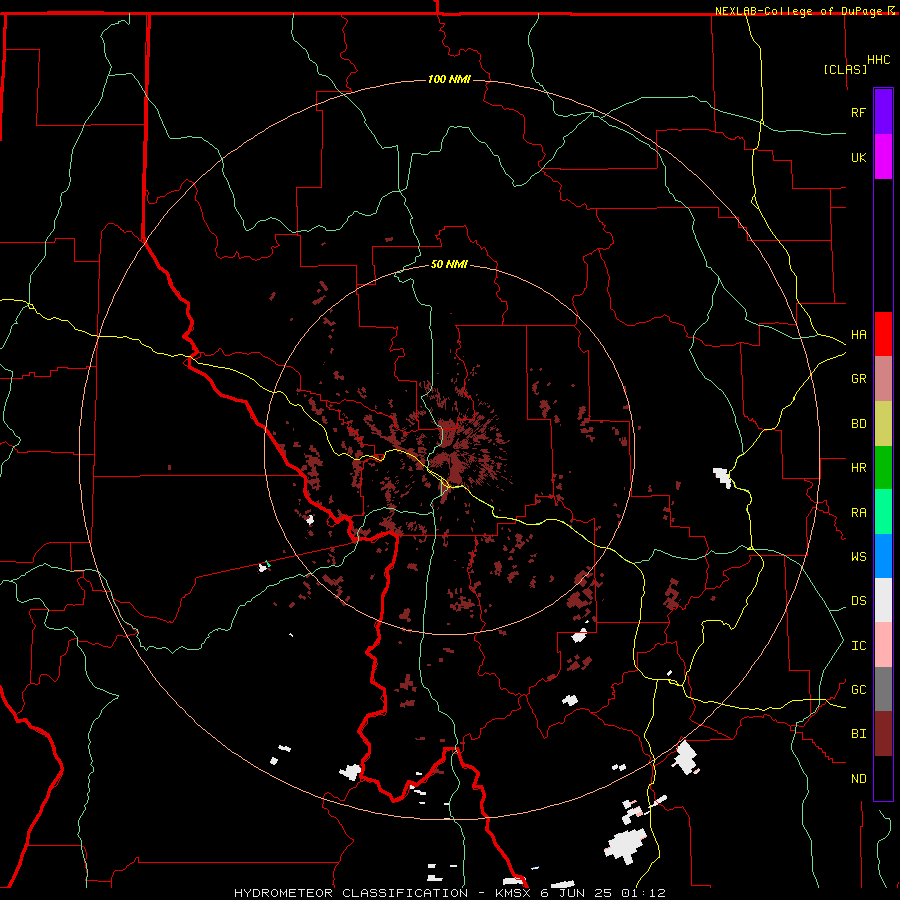The image size is (900, 900).
Task: Click the GC gray legend color swatch
Action: [x=883, y=689]
